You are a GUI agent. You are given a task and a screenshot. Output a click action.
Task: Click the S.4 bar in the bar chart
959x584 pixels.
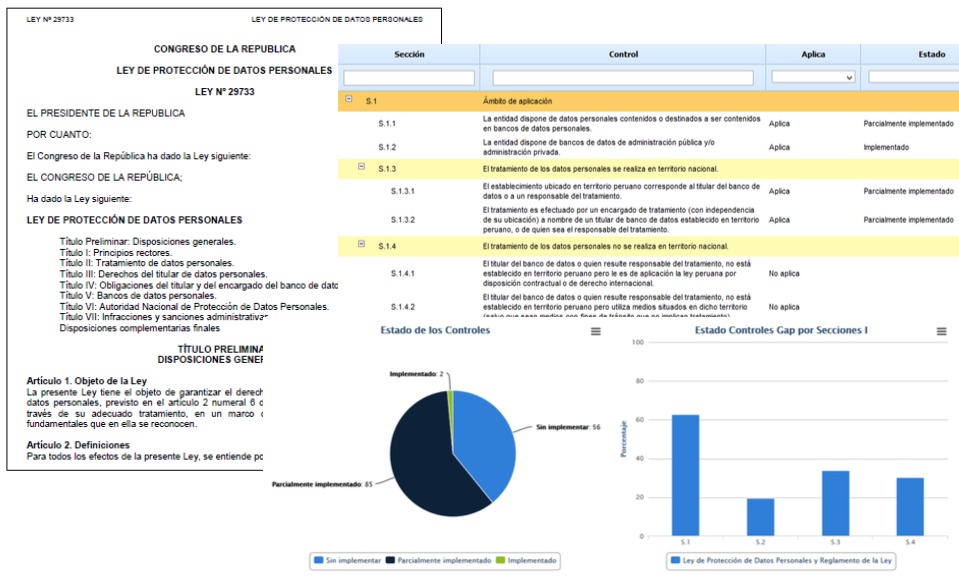click(910, 507)
